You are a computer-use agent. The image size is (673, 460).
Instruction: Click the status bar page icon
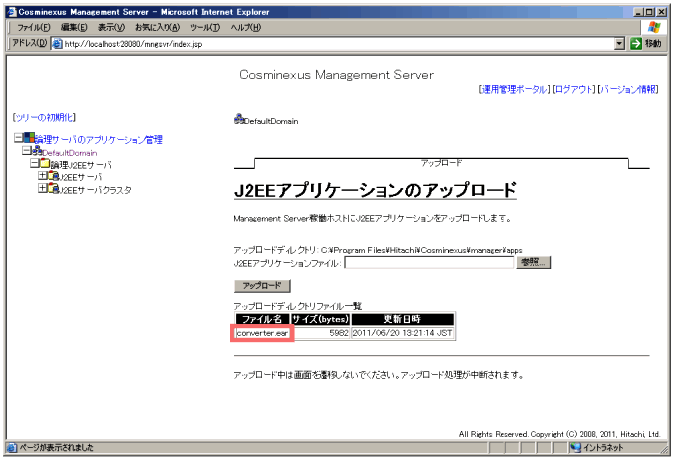[12, 448]
